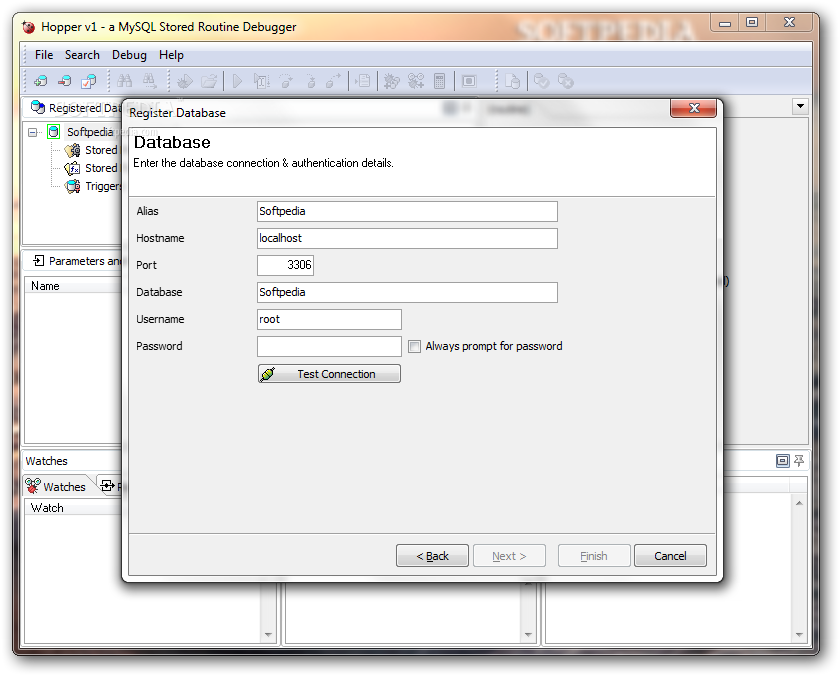
Task: Click the show execution point icon
Action: coord(363,81)
